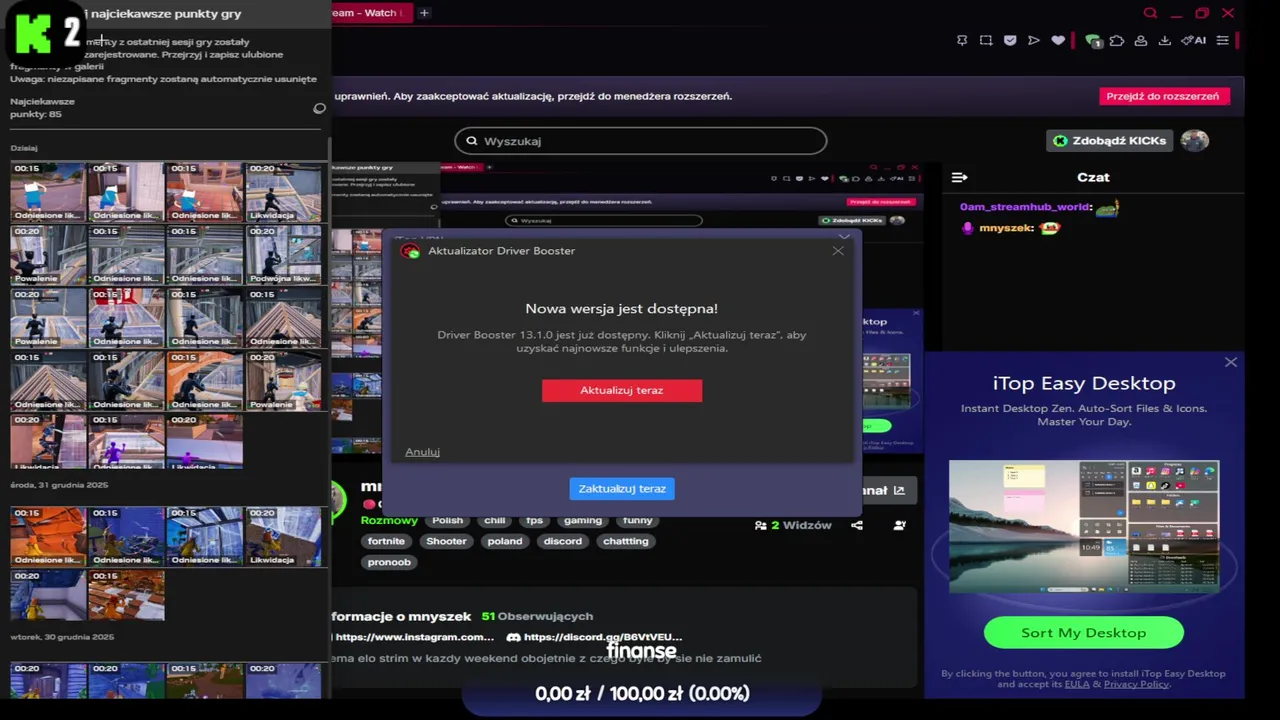1280x720 pixels.
Task: Click the poland tag
Action: (505, 541)
